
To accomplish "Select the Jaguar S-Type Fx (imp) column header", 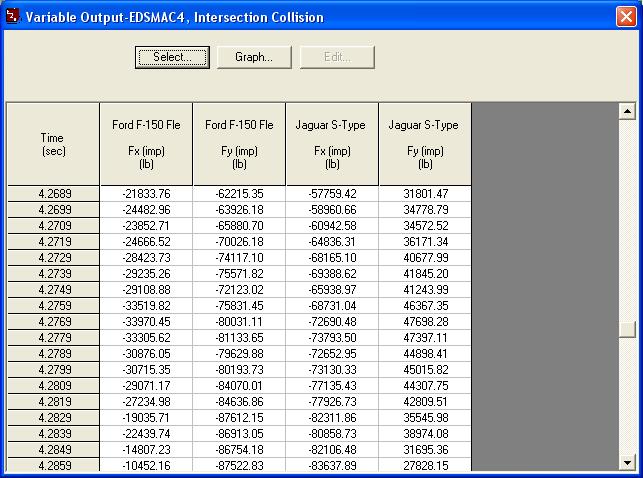I will 332,143.
